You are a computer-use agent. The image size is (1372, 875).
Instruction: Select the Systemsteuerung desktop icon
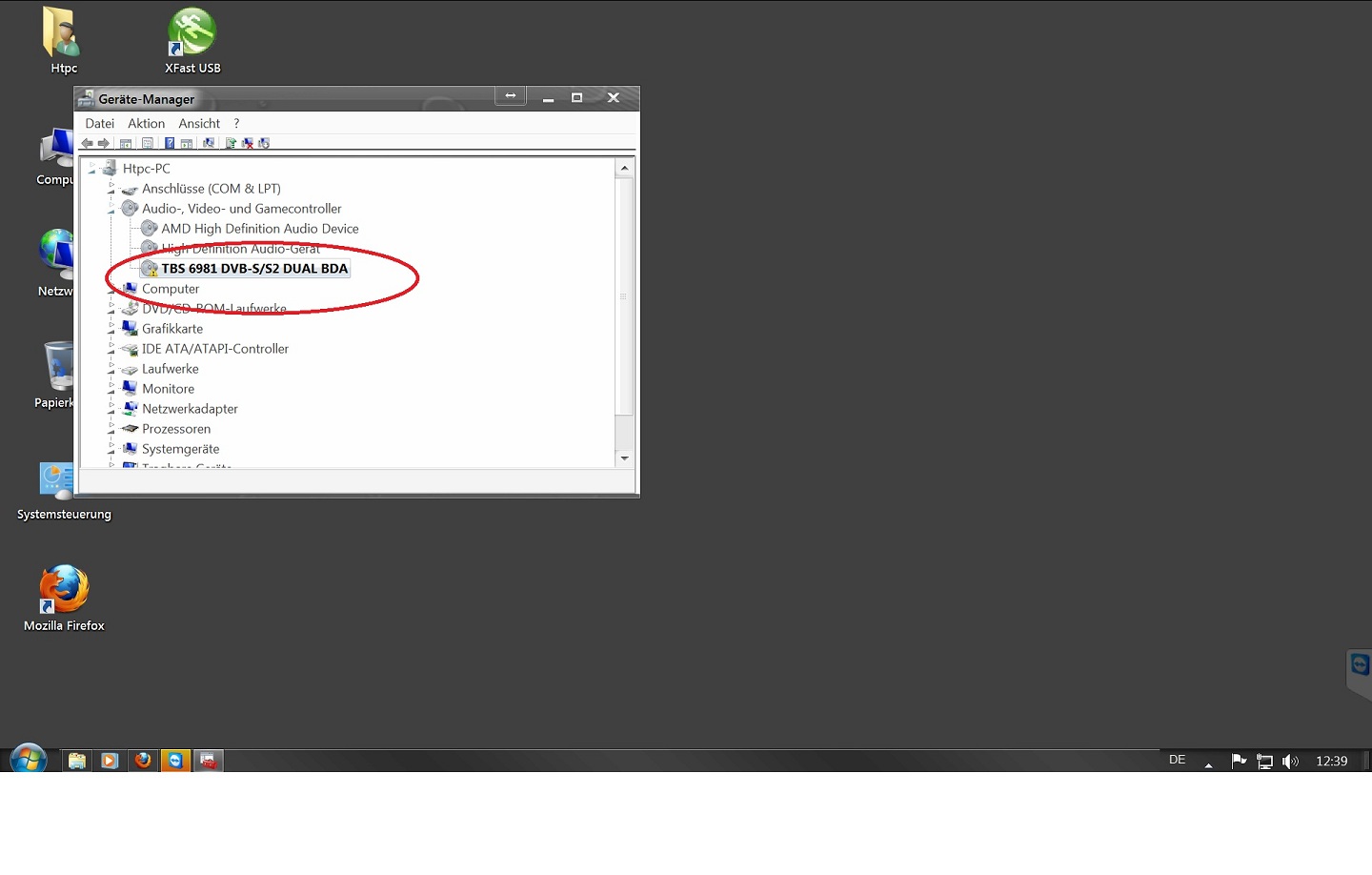[64, 491]
